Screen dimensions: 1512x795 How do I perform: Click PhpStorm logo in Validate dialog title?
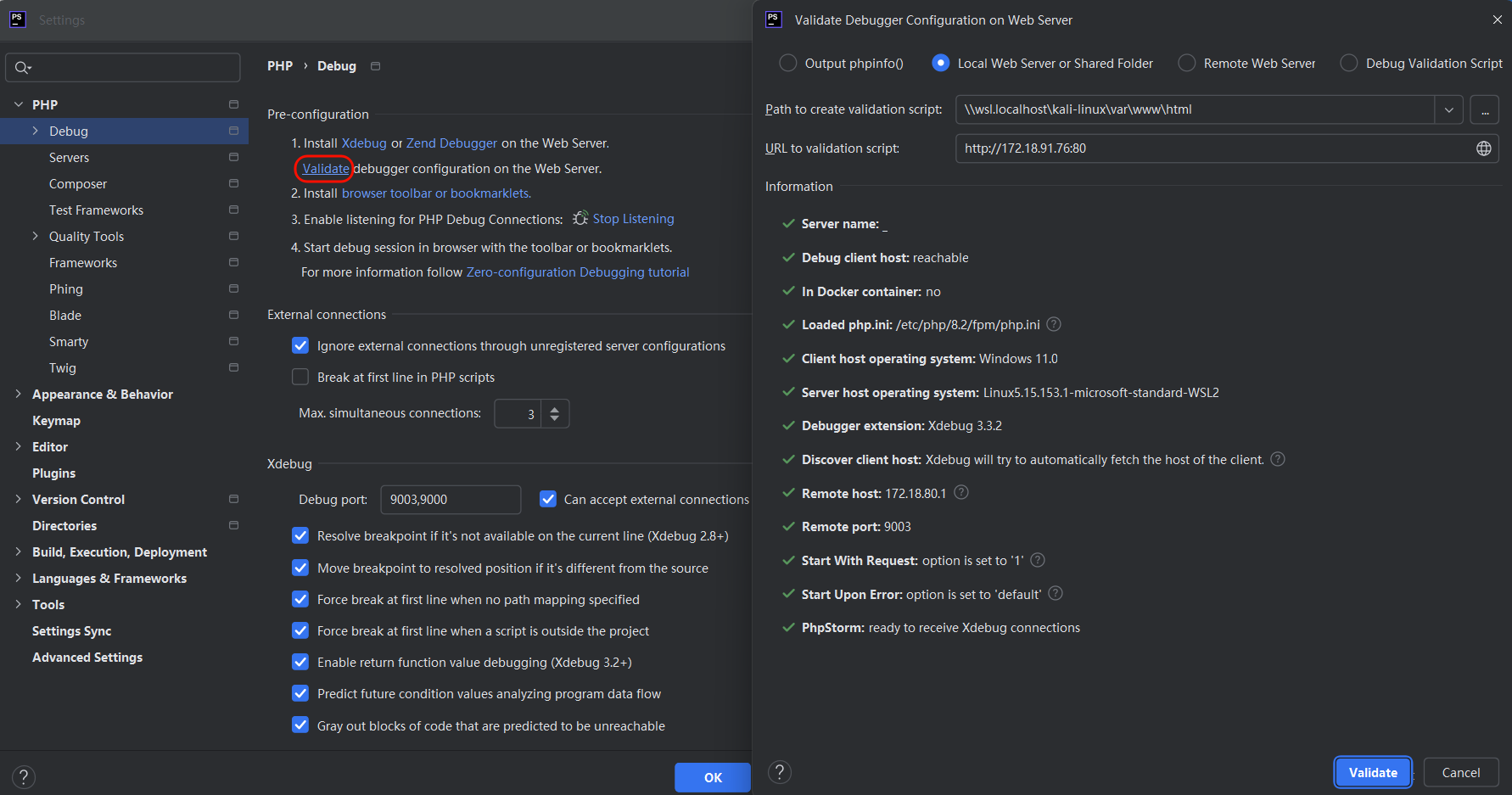[x=773, y=20]
